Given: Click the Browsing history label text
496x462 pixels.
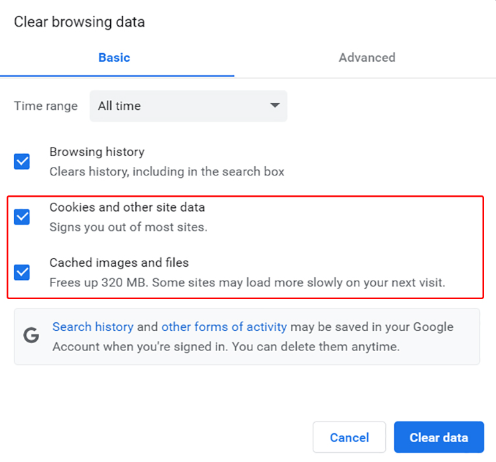Looking at the screenshot, I should click(x=97, y=152).
